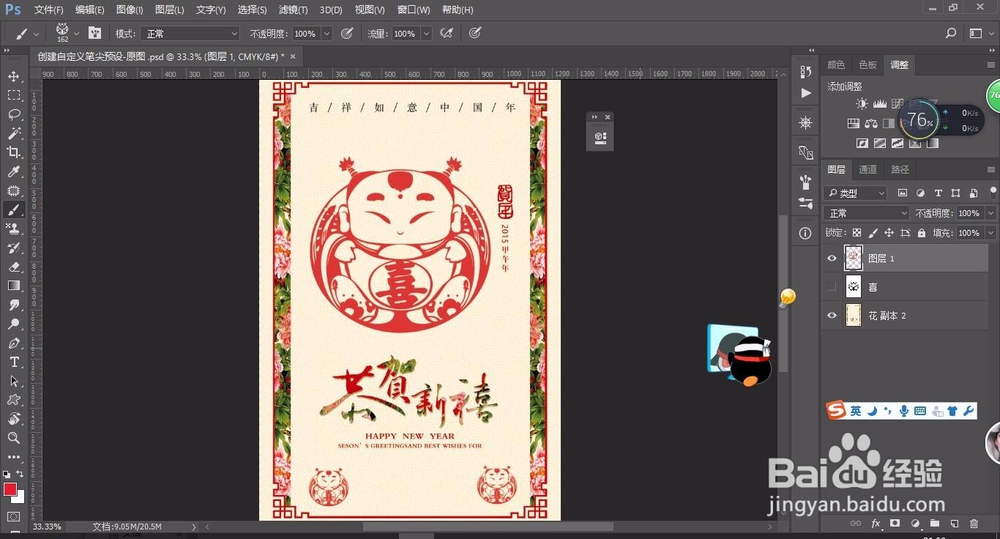Select the Custom Shape tool

coord(13,400)
